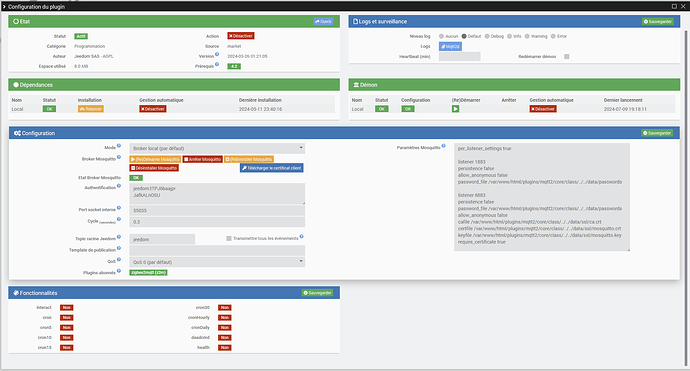This screenshot has height=371, width=690.
Task: Click help icon beside Prérequis label
Action: [x=217, y=64]
